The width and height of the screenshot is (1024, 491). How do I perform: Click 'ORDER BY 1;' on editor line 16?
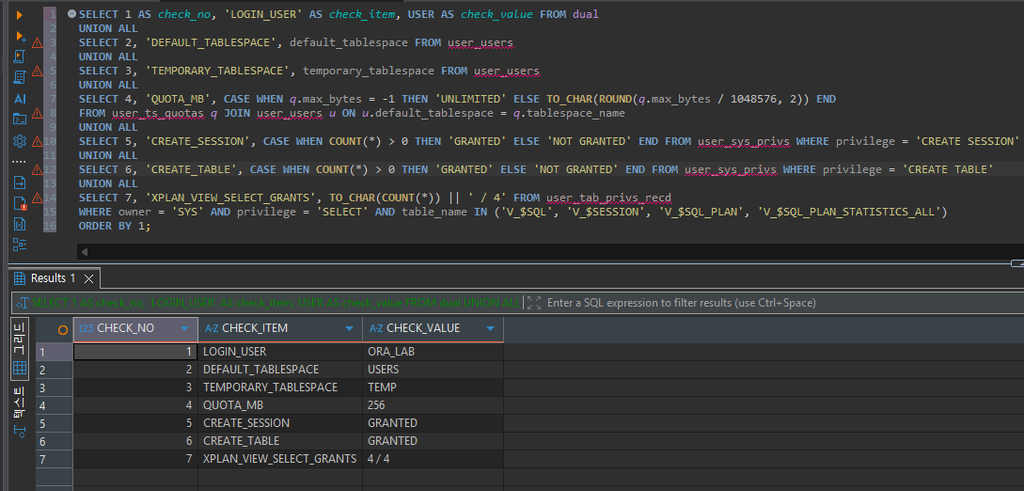(x=114, y=226)
